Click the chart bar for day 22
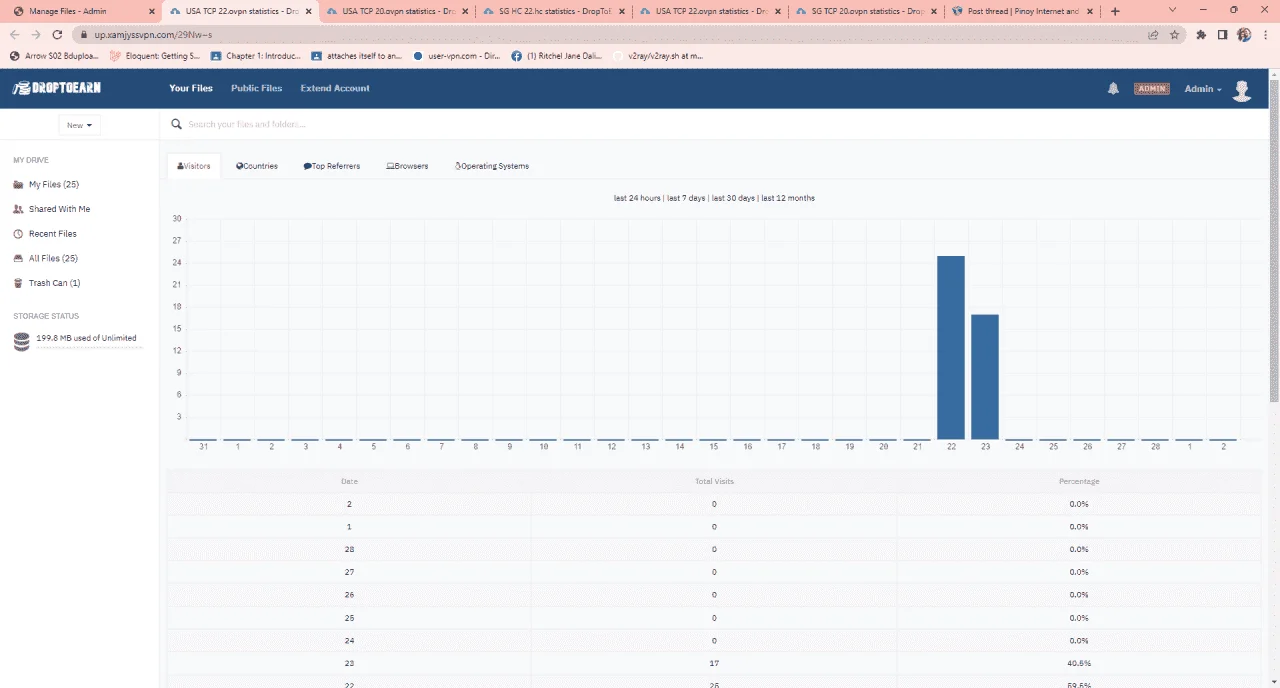The width and height of the screenshot is (1280, 688). click(x=951, y=347)
